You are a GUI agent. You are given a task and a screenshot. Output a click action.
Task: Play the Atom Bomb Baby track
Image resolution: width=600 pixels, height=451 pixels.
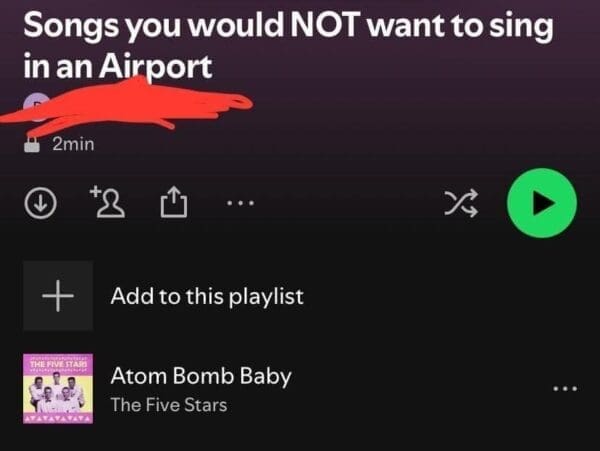pyautogui.click(x=201, y=376)
